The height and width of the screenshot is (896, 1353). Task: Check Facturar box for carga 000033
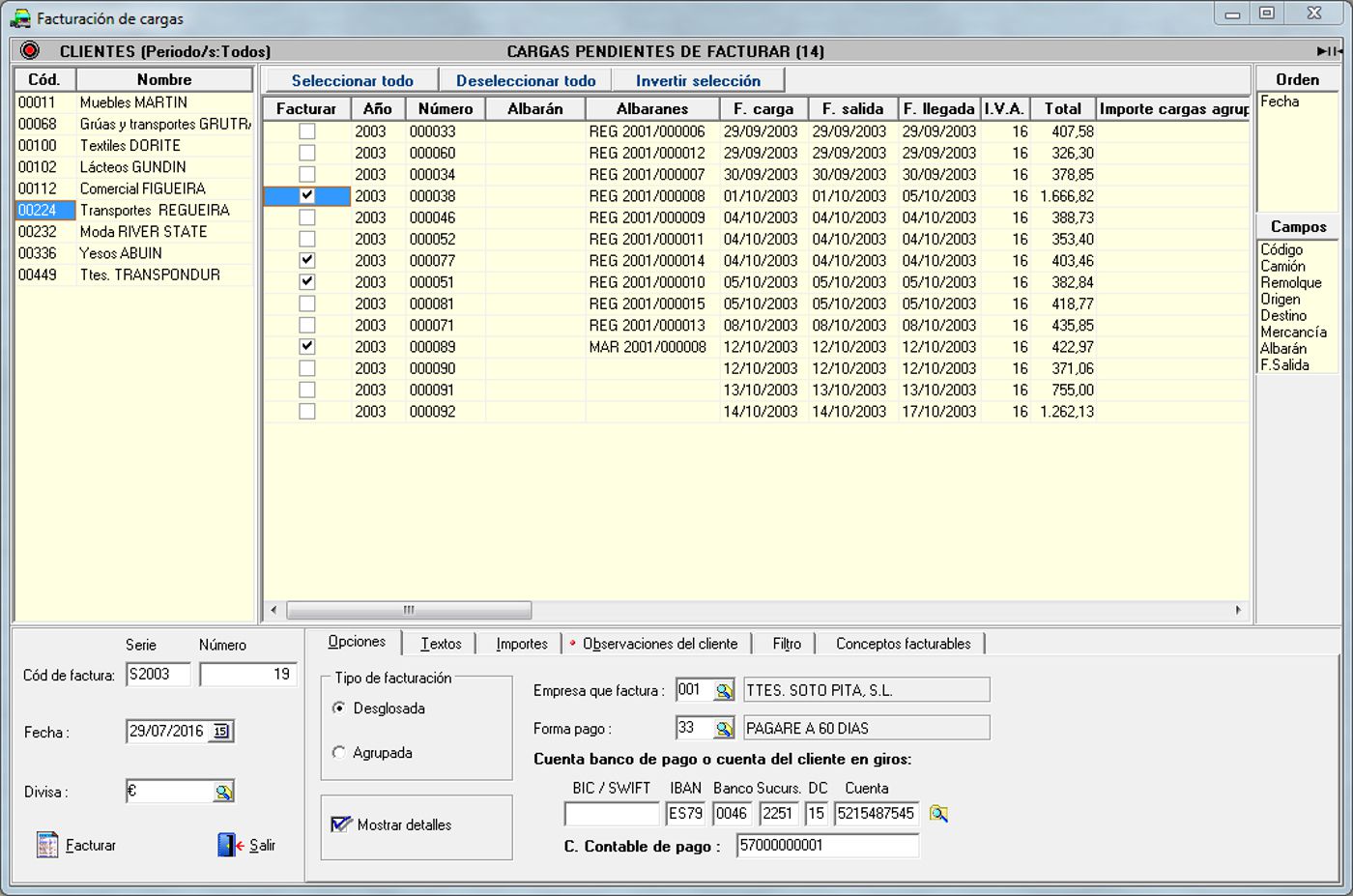[307, 131]
